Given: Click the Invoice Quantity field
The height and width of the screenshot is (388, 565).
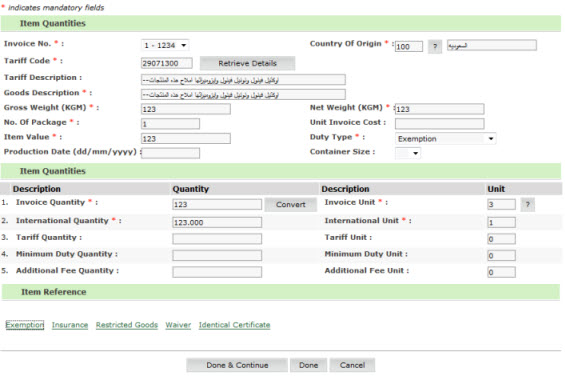Looking at the screenshot, I should pyautogui.click(x=217, y=205).
